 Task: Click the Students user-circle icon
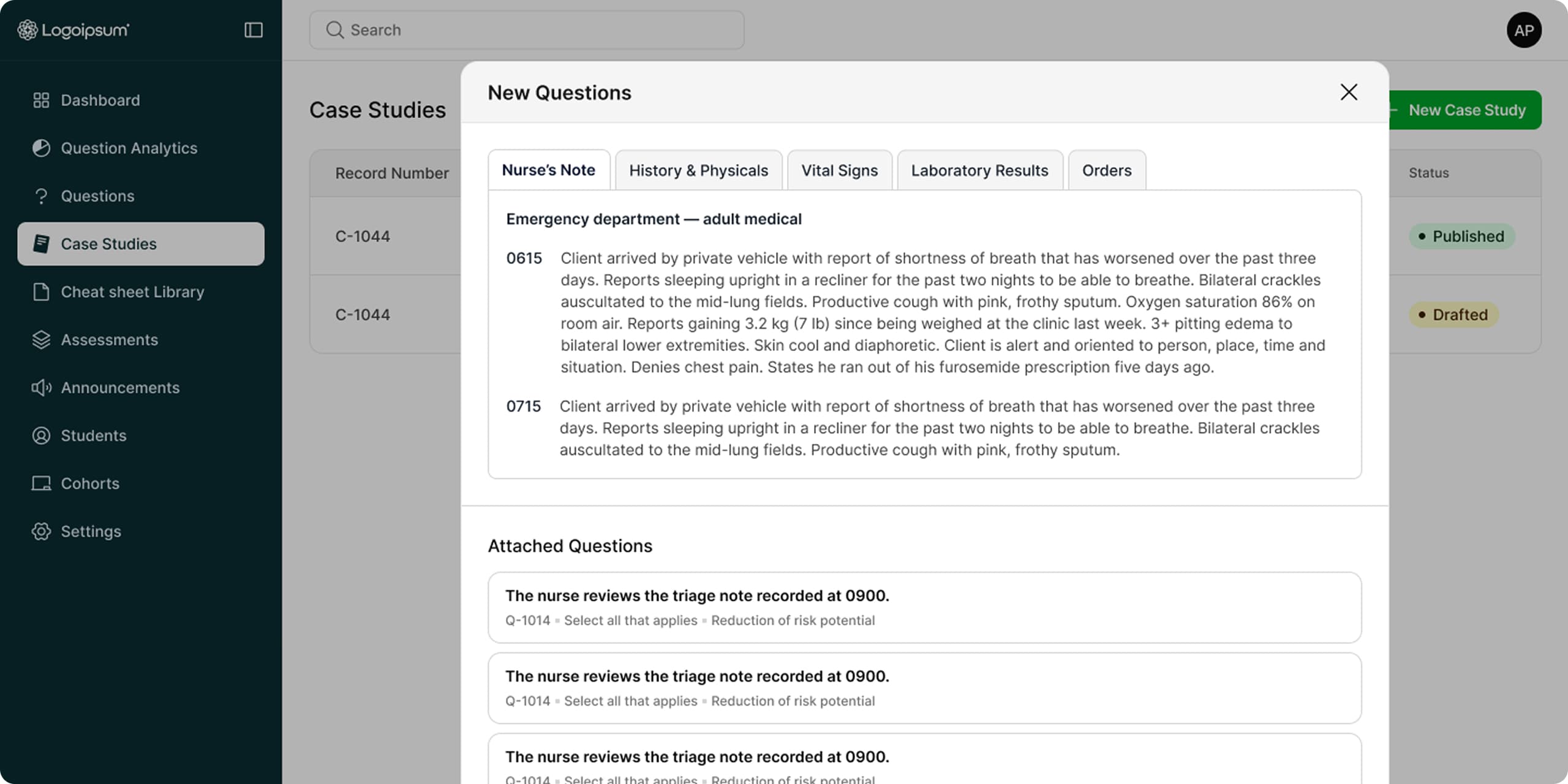41,435
